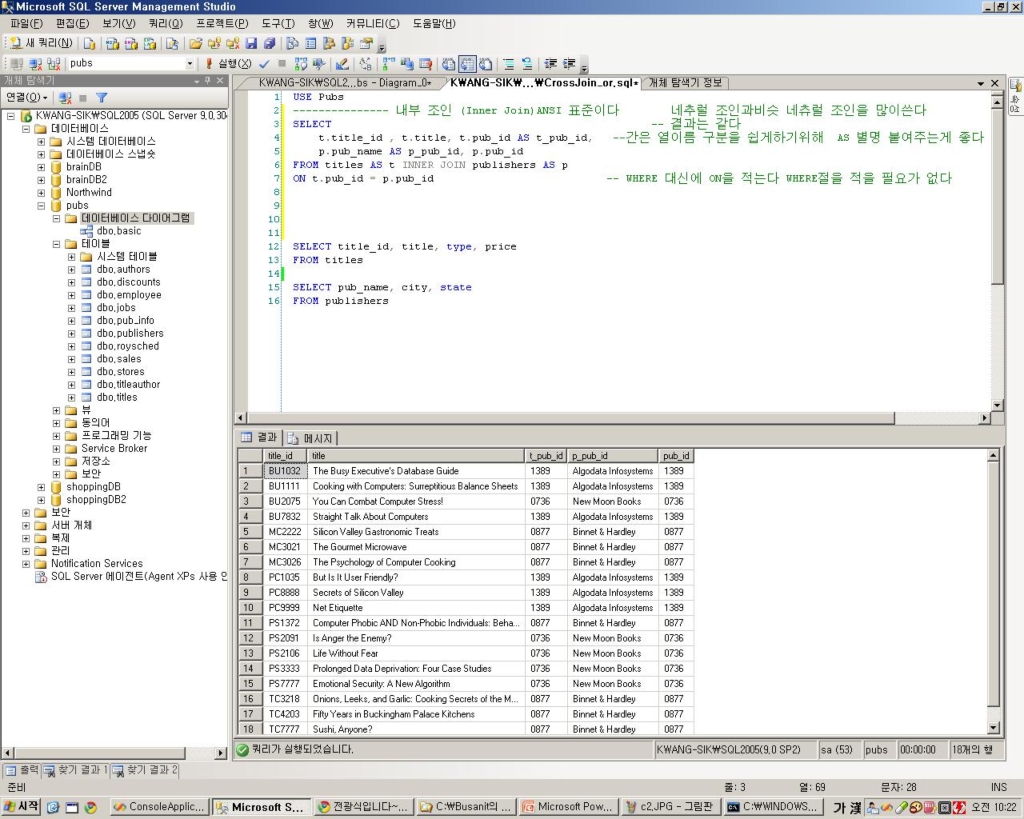
Task: Click the Save All icon
Action: click(270, 44)
